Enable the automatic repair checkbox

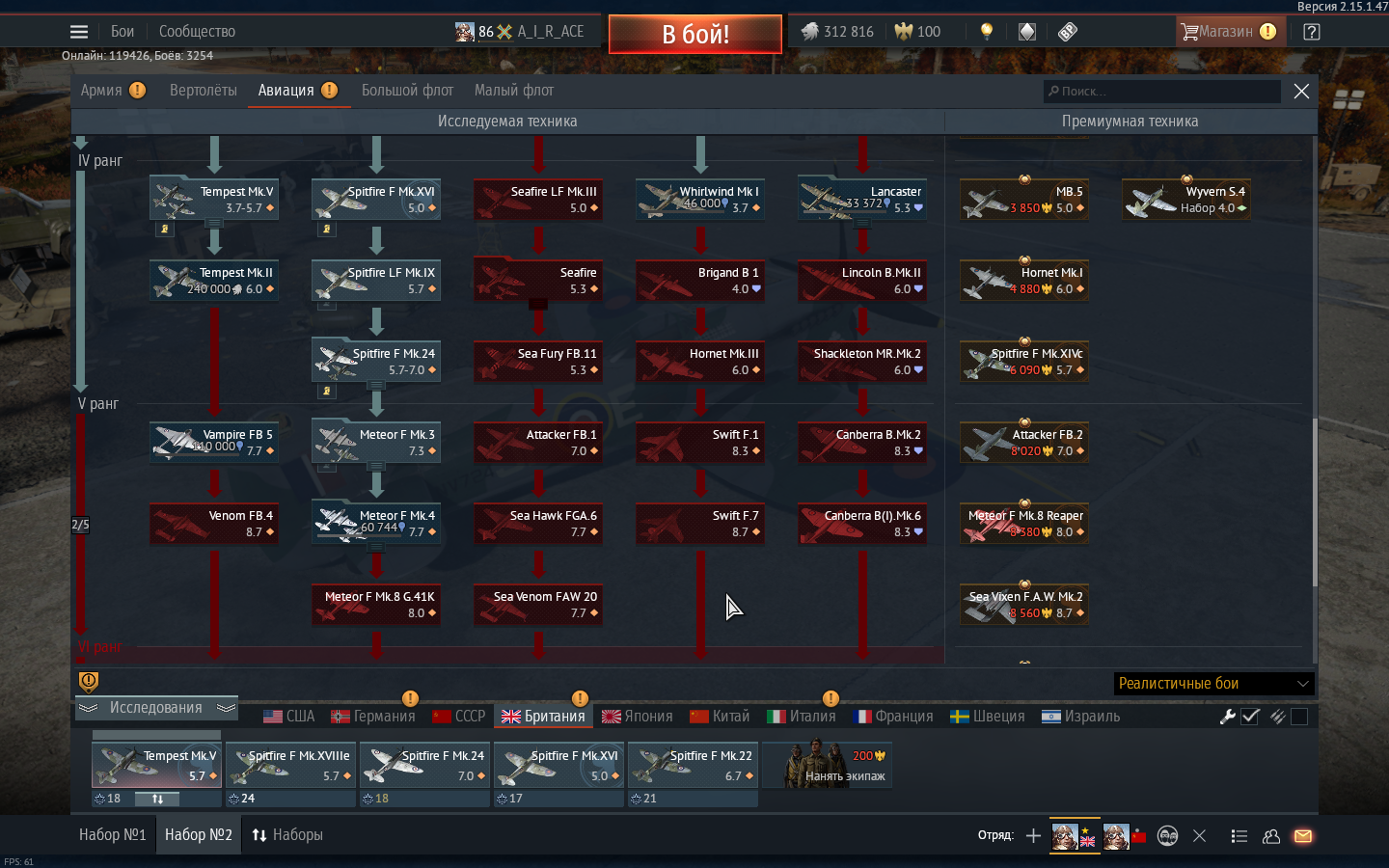(1250, 717)
